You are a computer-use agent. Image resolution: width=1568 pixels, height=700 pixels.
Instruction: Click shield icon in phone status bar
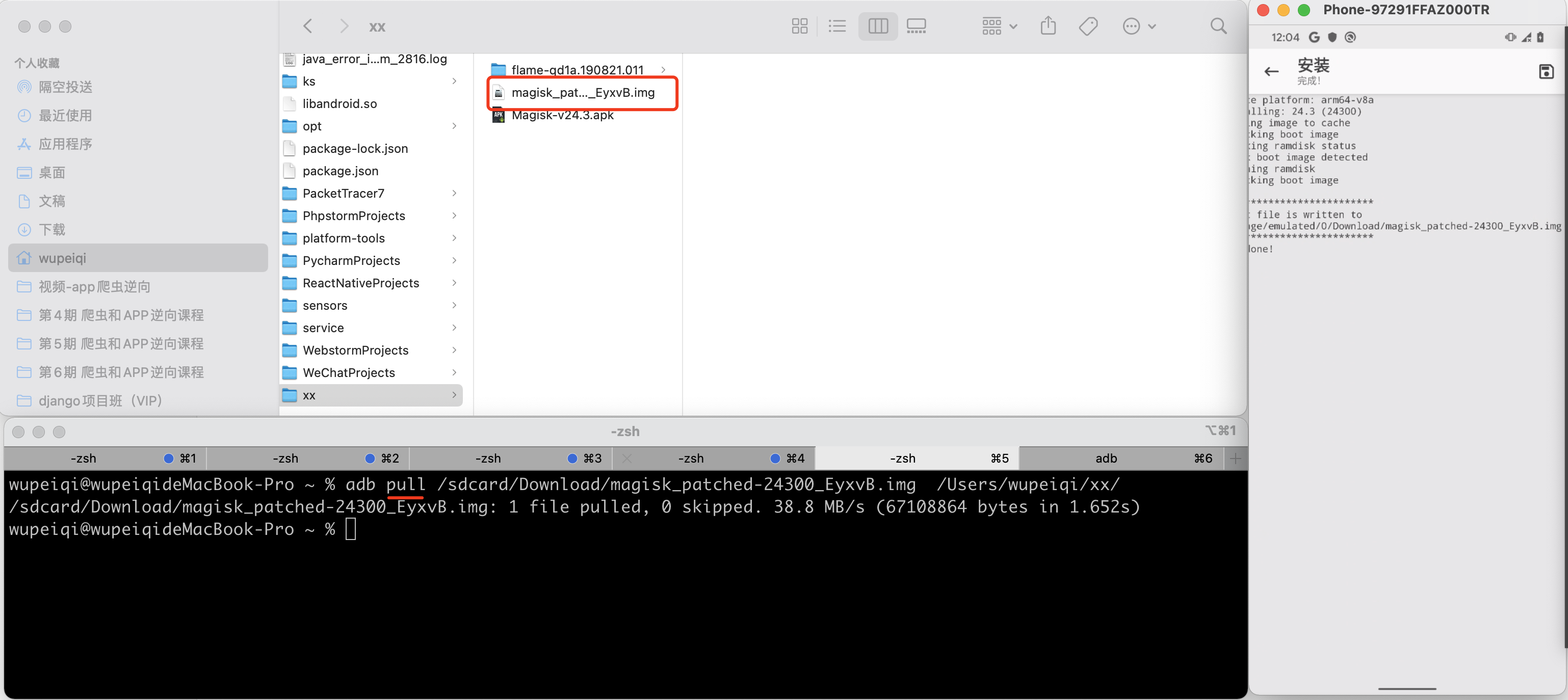pos(1332,37)
